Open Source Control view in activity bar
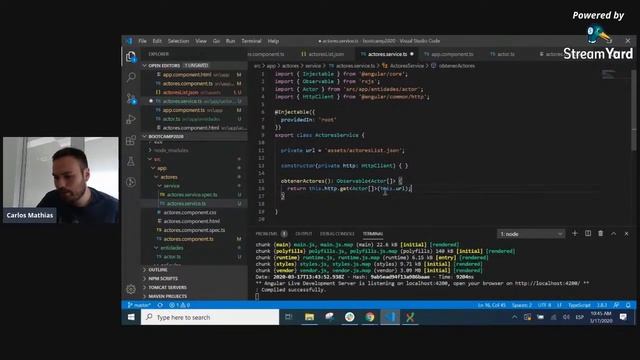Viewport: 640px width, 360px height. [x=131, y=98]
